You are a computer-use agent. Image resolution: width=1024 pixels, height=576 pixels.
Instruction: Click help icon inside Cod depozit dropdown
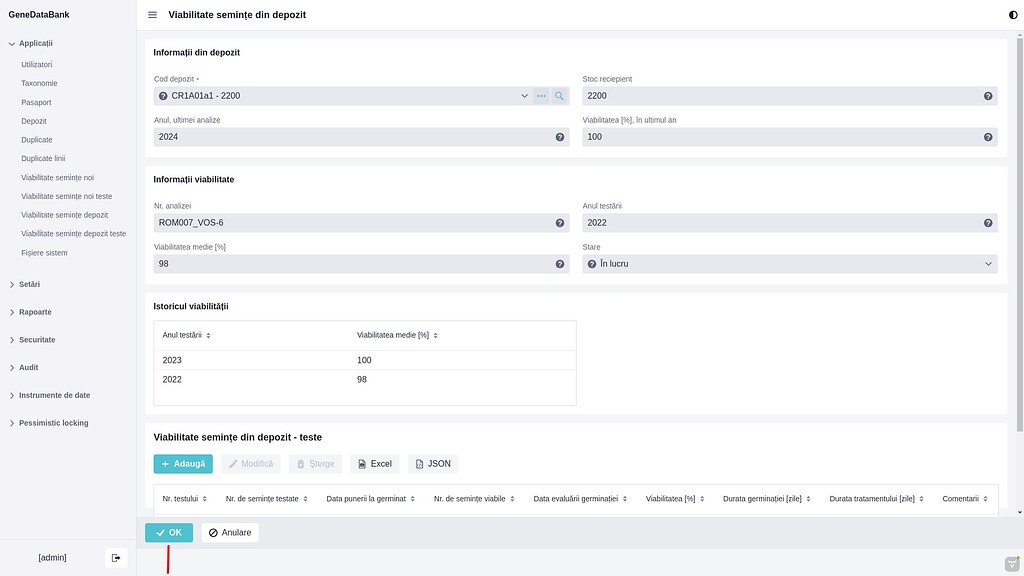pyautogui.click(x=163, y=96)
